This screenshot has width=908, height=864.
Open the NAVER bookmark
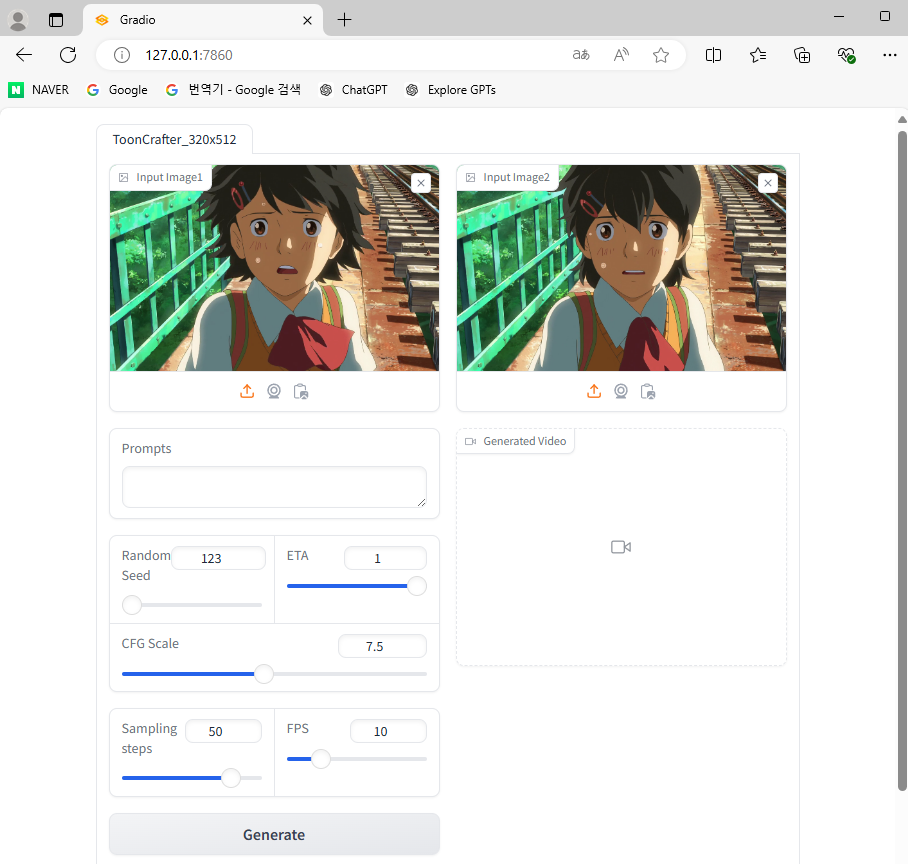39,90
